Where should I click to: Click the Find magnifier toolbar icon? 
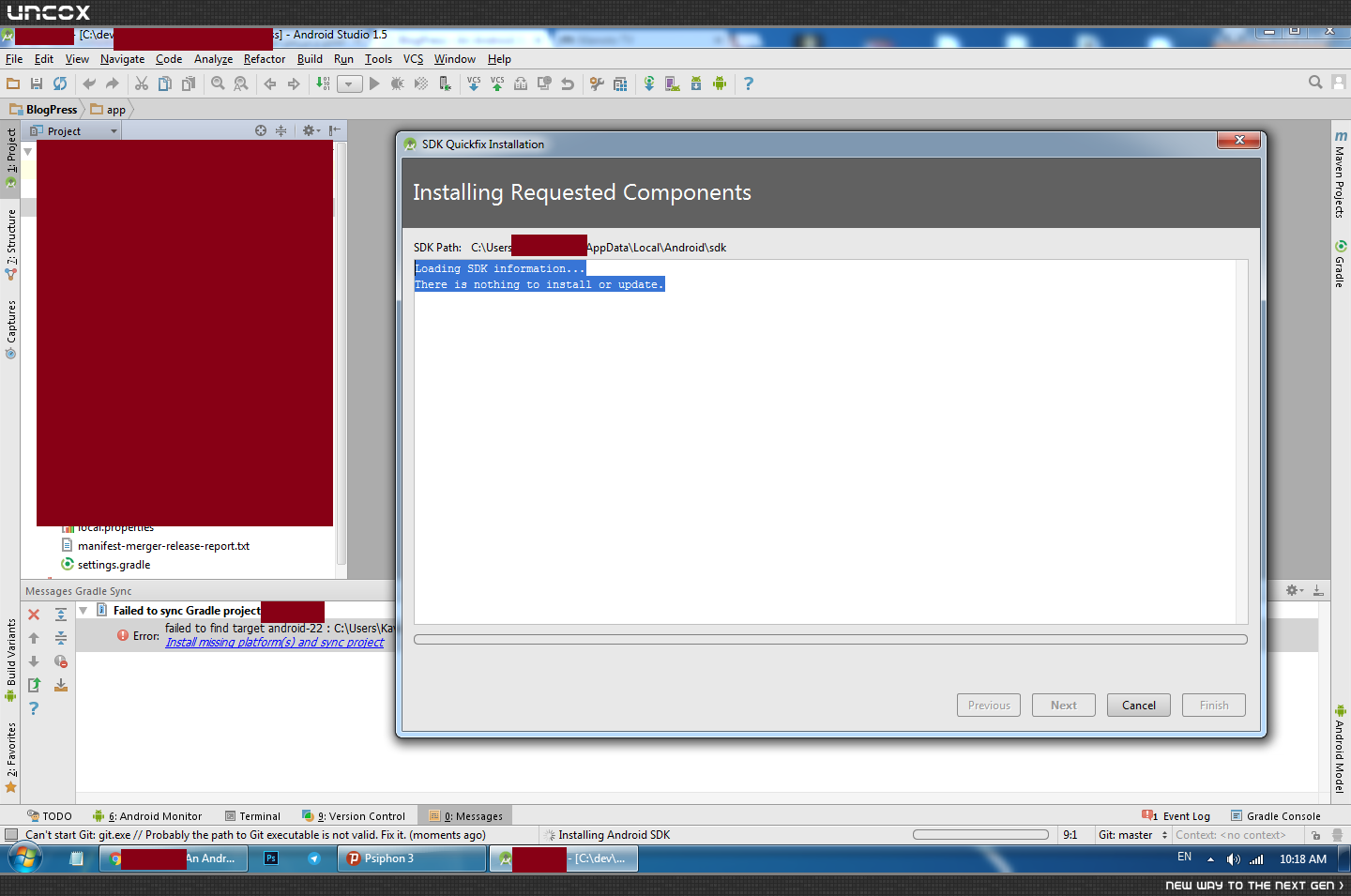coord(218,84)
